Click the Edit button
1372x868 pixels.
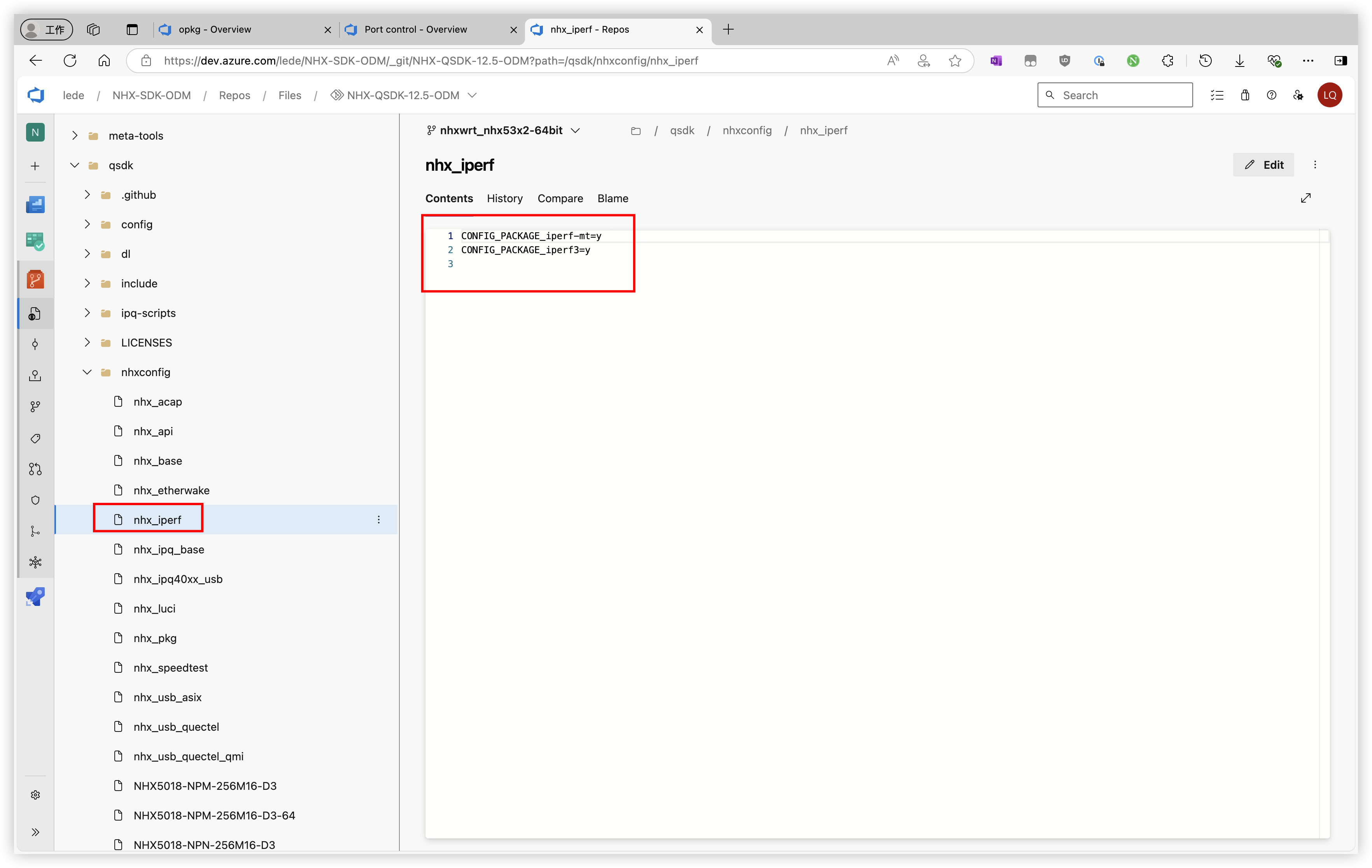[1263, 165]
